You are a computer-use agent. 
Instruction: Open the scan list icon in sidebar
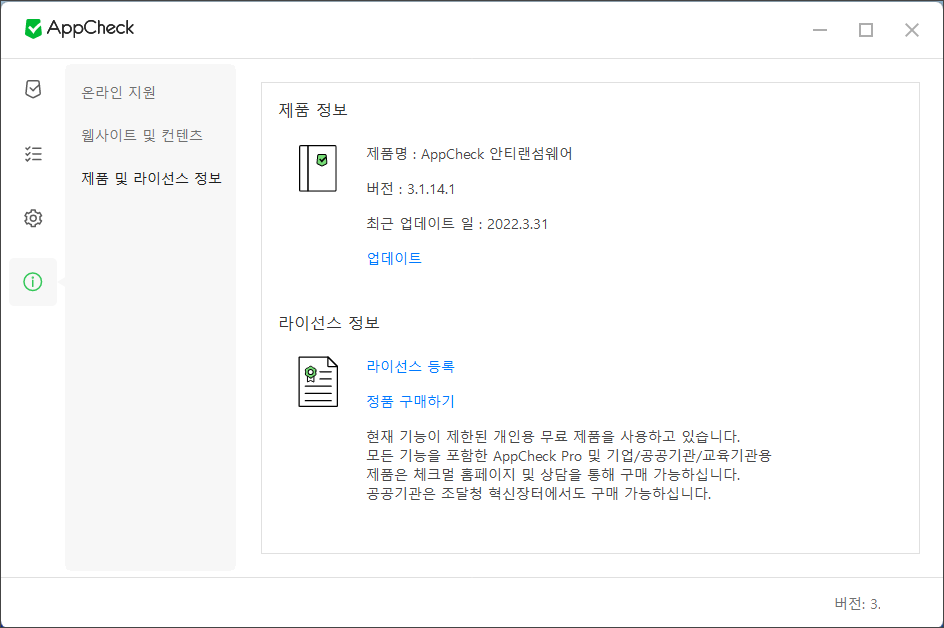(33, 153)
